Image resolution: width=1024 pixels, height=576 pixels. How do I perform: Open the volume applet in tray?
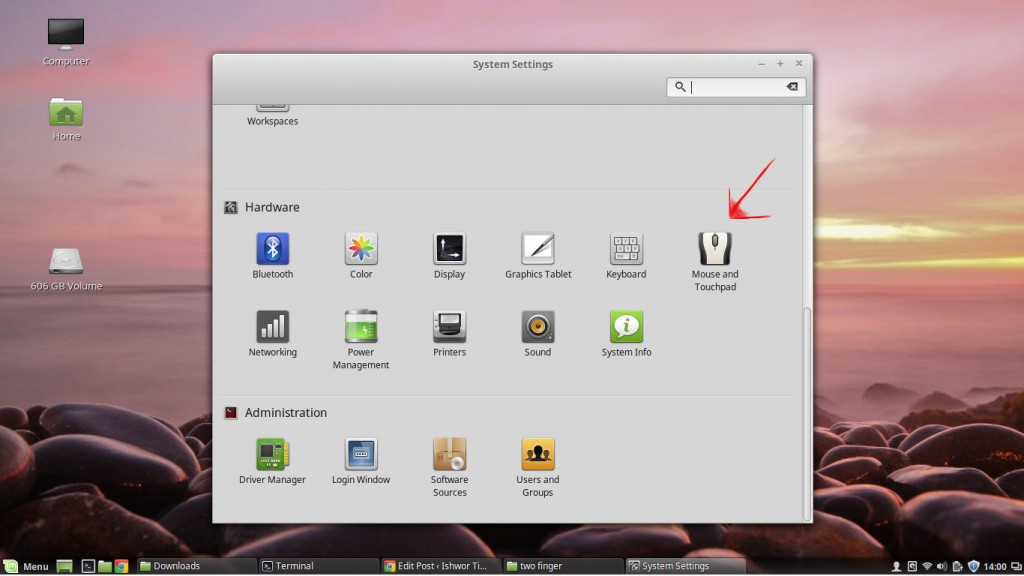942,566
